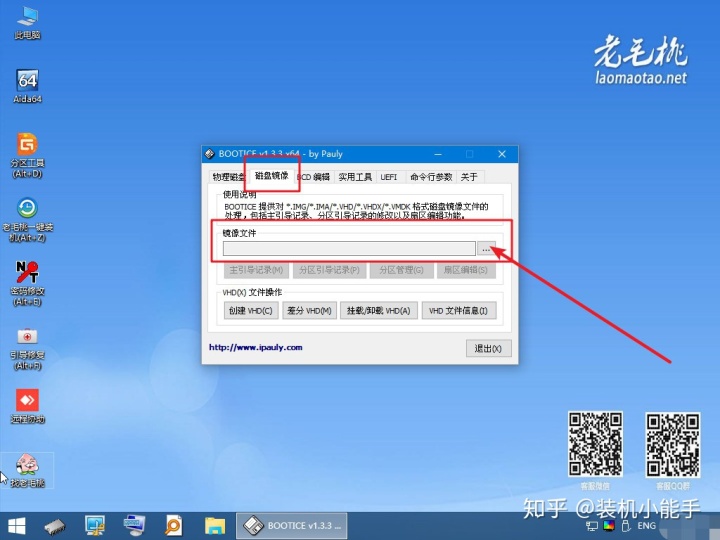Switch to the UEFI tab
Image resolution: width=720 pixels, height=540 pixels.
coord(389,177)
